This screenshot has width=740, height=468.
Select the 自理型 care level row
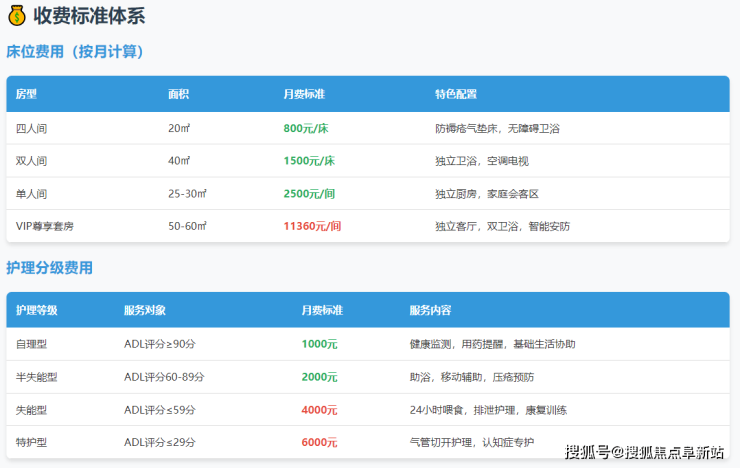[x=32, y=344]
